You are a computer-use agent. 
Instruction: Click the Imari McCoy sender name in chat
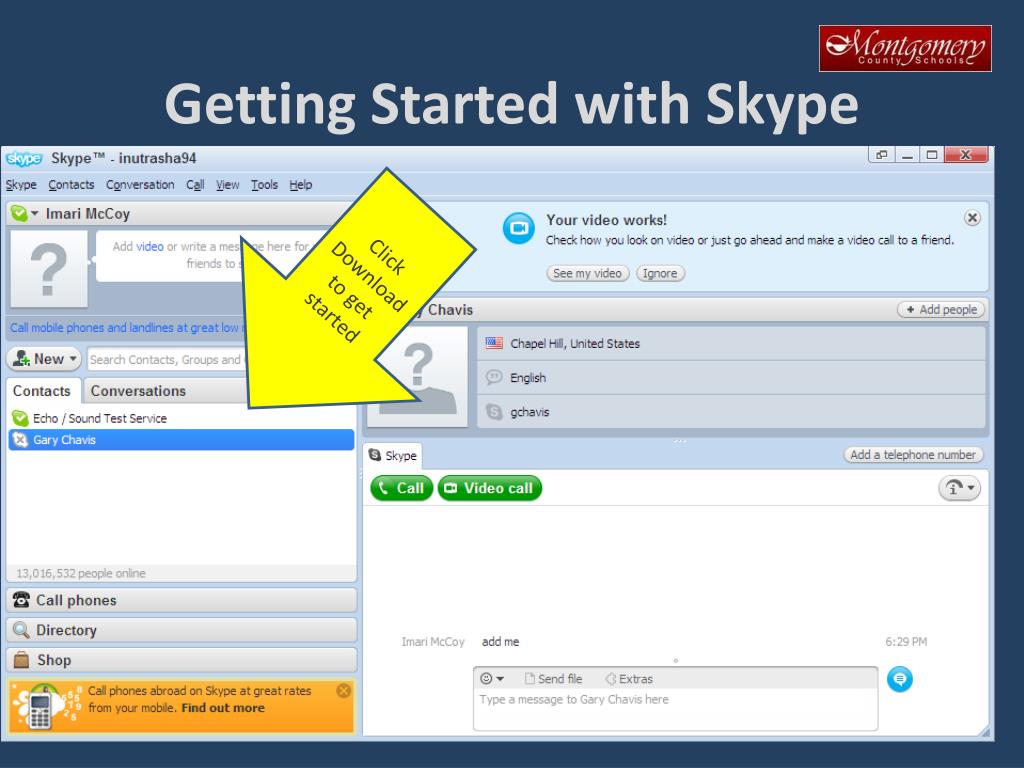(x=432, y=642)
